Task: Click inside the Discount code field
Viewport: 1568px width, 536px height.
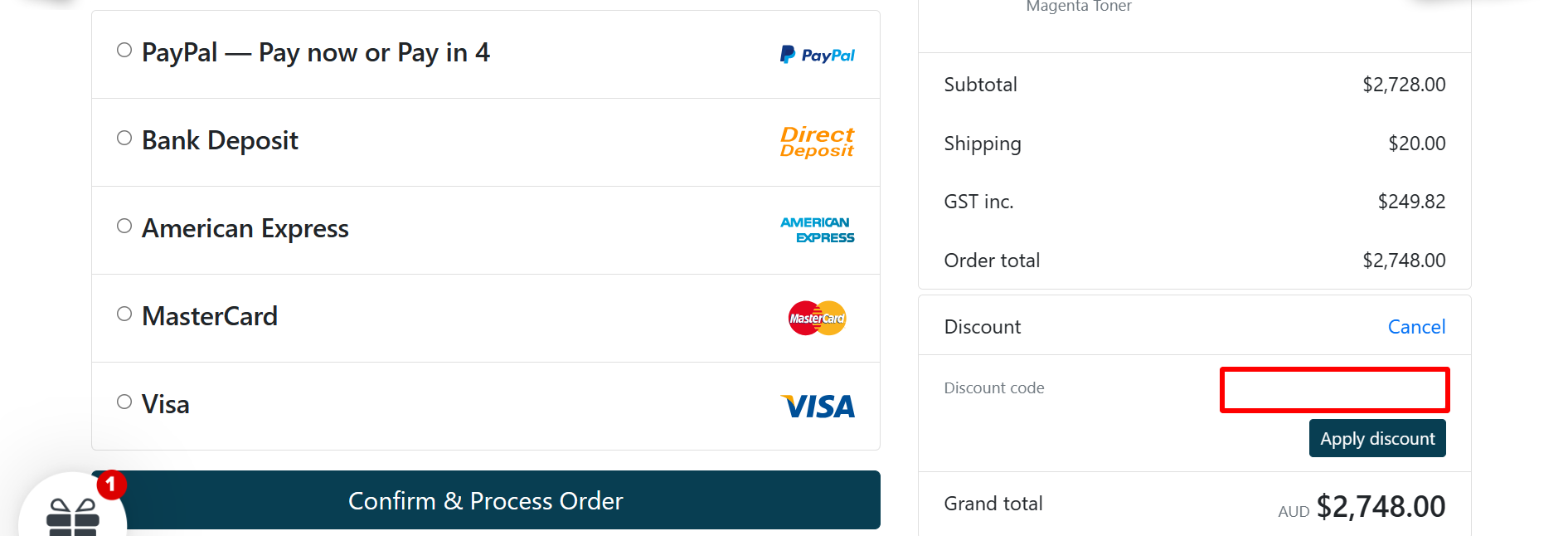Action: click(1333, 389)
